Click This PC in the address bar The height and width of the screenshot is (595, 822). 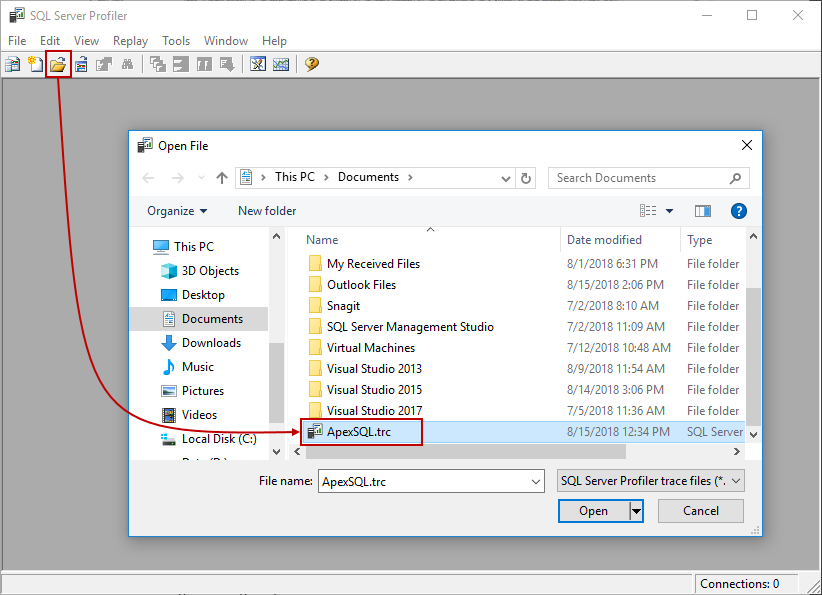295,177
